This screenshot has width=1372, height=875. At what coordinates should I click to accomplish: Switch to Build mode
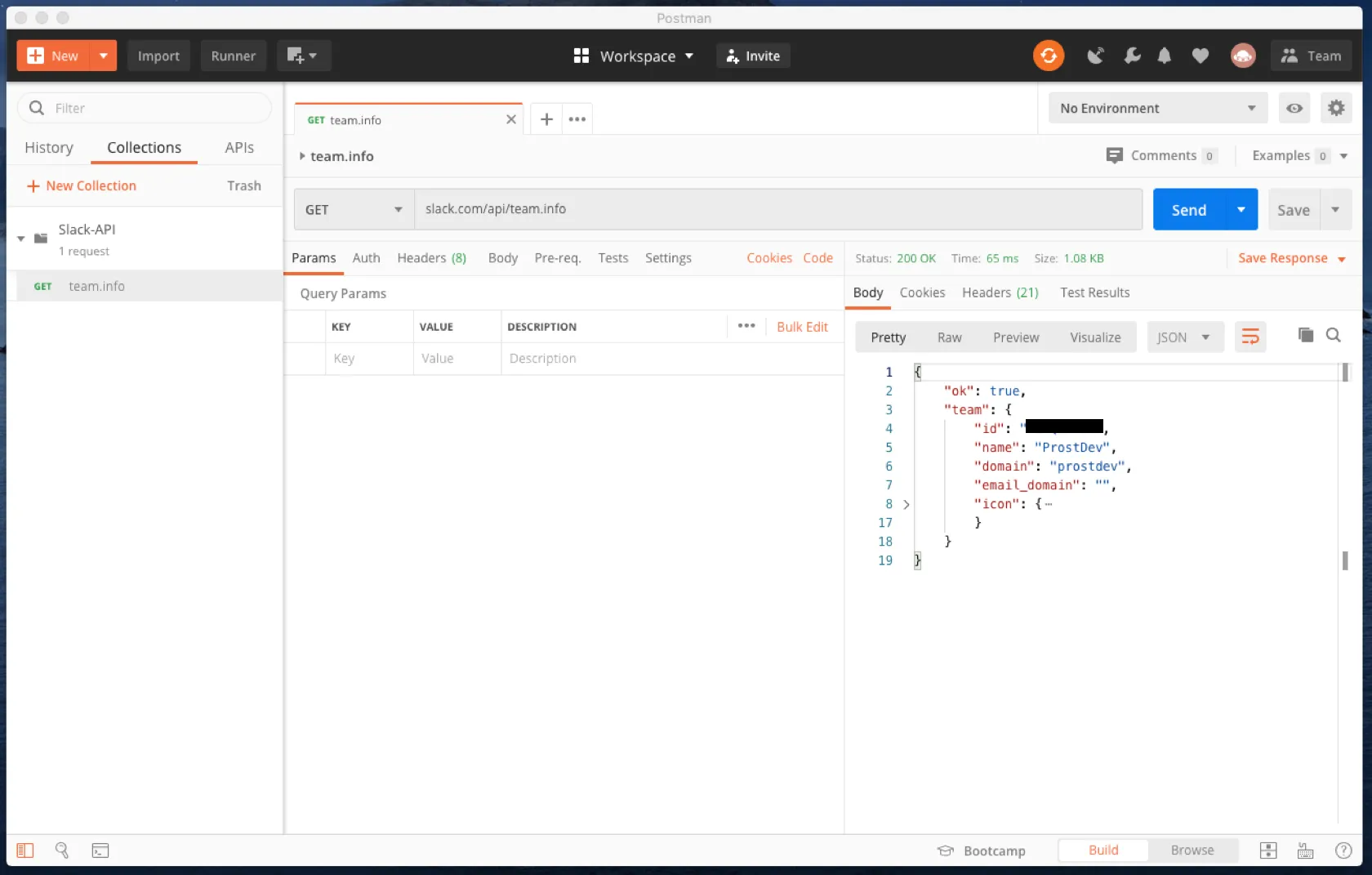point(1103,850)
